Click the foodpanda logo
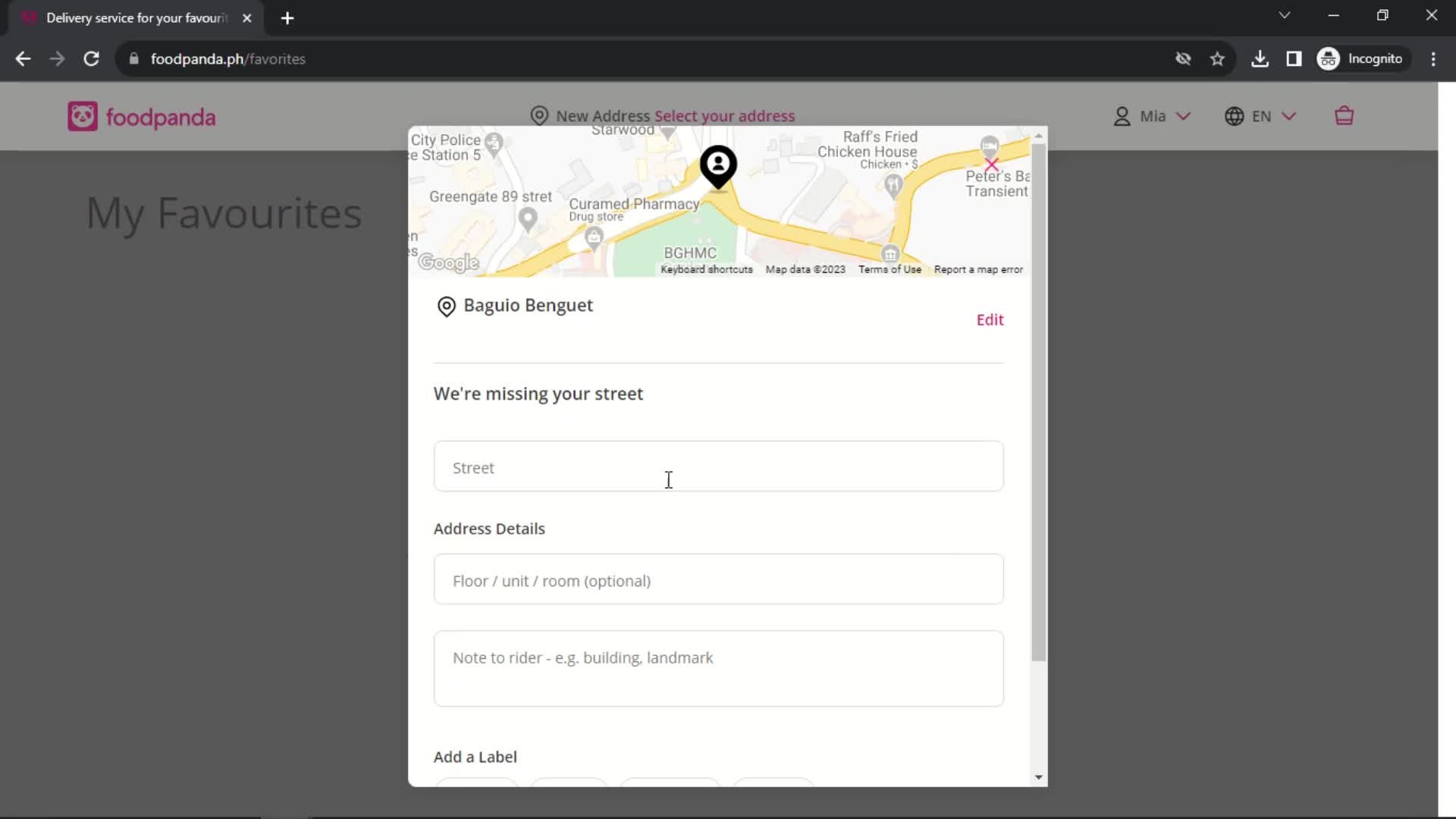 coord(142,117)
